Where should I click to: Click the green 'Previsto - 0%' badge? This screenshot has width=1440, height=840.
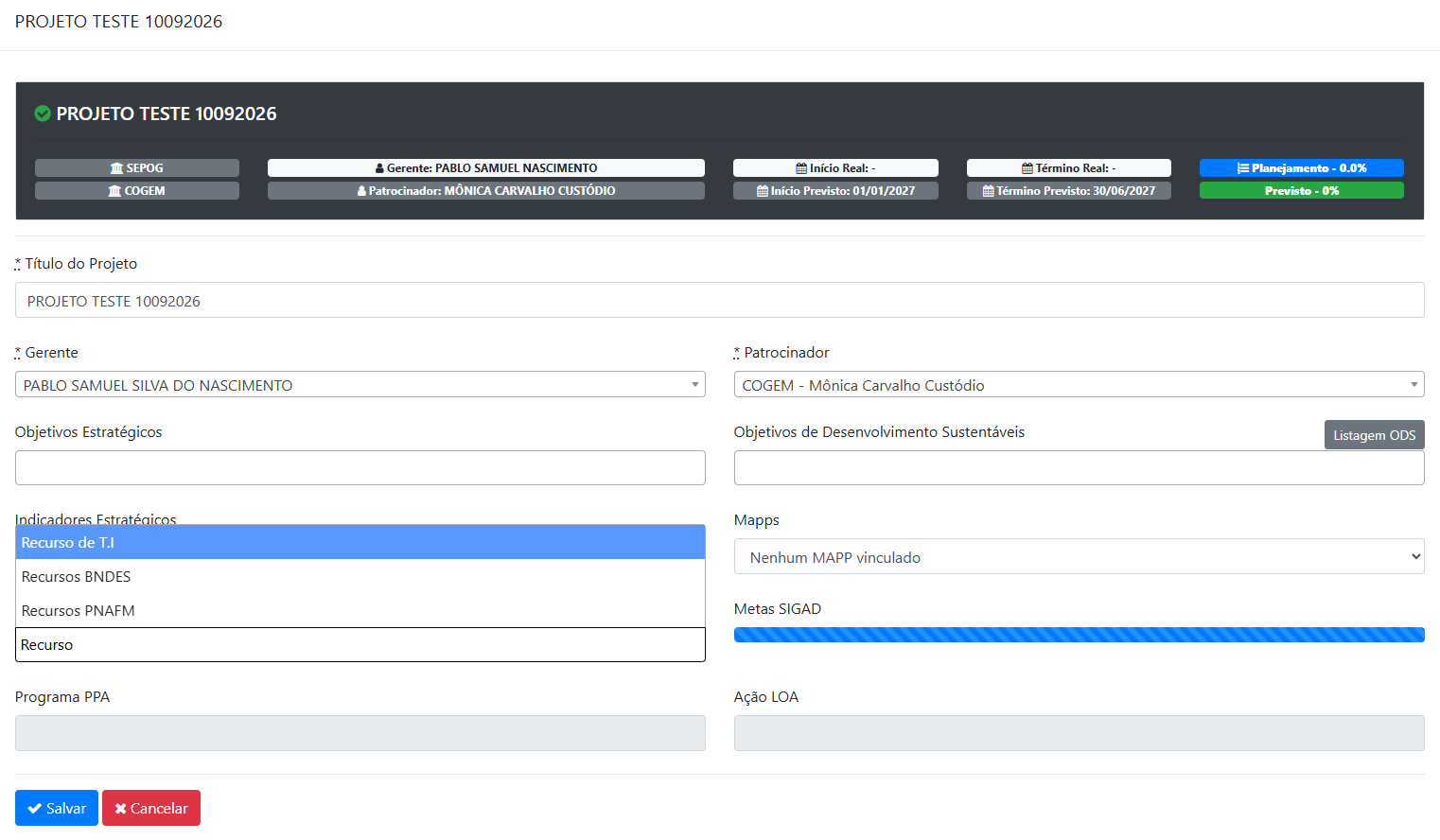pos(1302,191)
